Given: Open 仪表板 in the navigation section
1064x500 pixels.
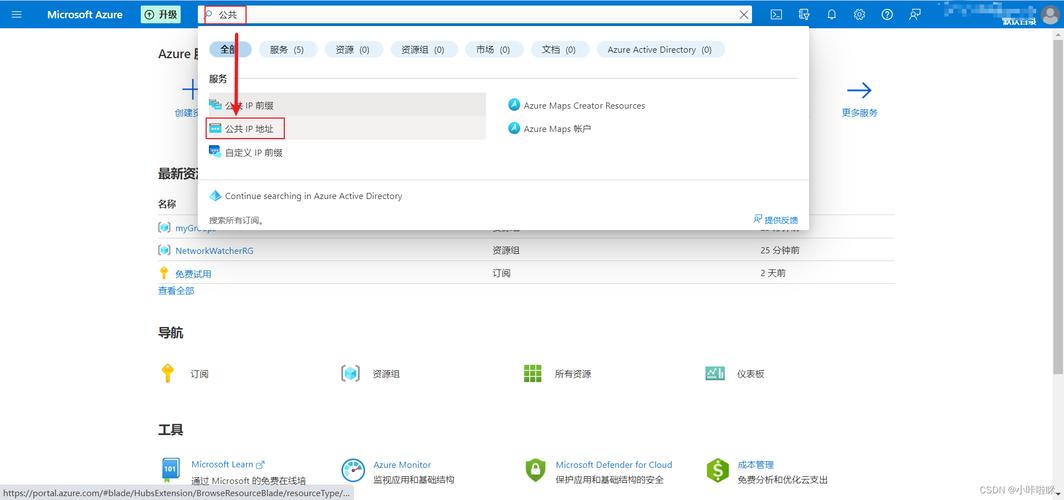Looking at the screenshot, I should [750, 374].
